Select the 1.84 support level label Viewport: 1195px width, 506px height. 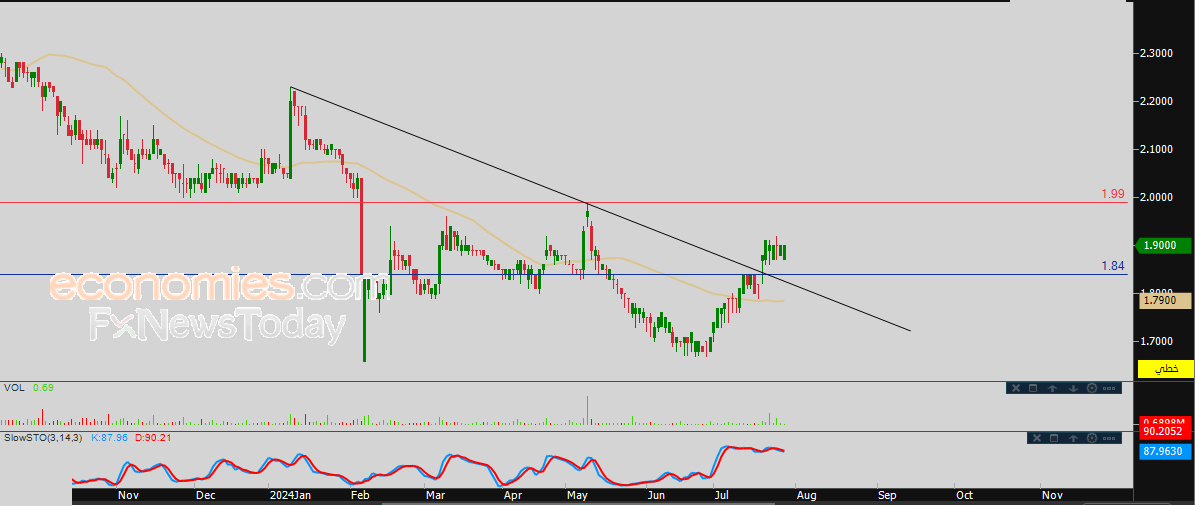tap(1113, 266)
